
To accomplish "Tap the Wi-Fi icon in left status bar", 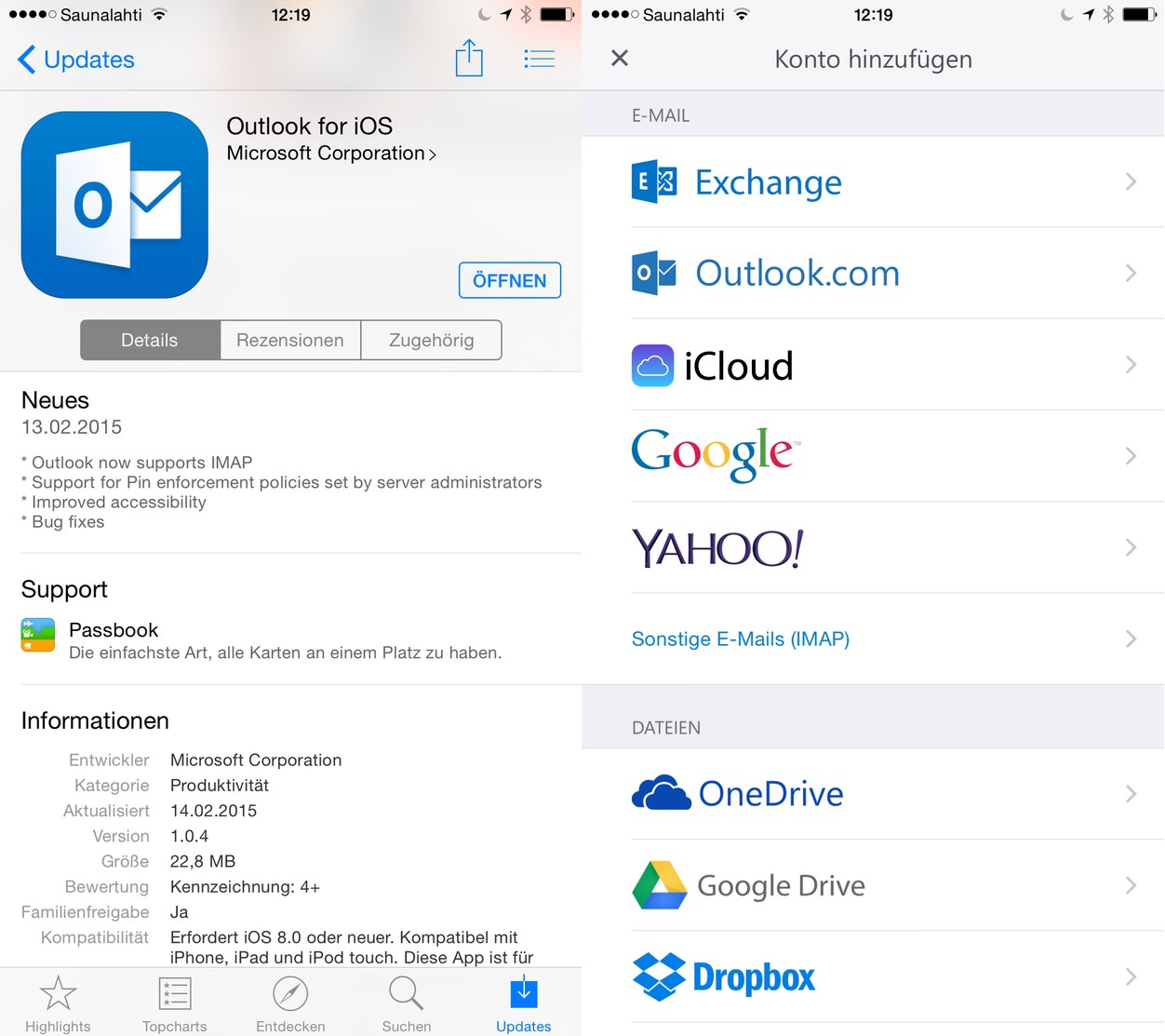I will pyautogui.click(x=159, y=14).
